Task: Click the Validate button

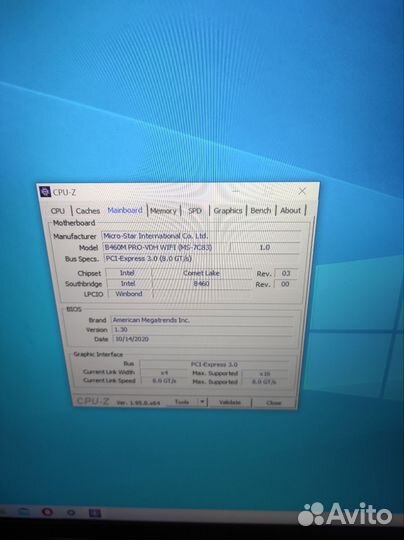Action: coord(230,402)
